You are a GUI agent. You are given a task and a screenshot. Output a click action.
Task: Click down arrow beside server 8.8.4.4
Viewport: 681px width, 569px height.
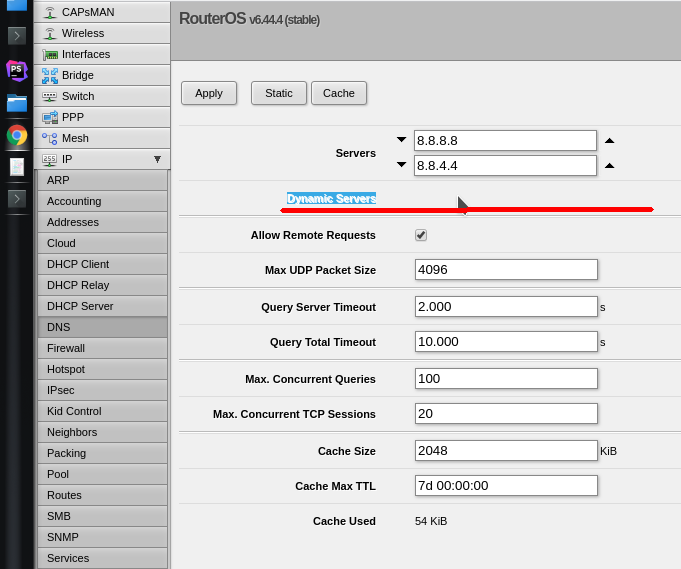[401, 165]
